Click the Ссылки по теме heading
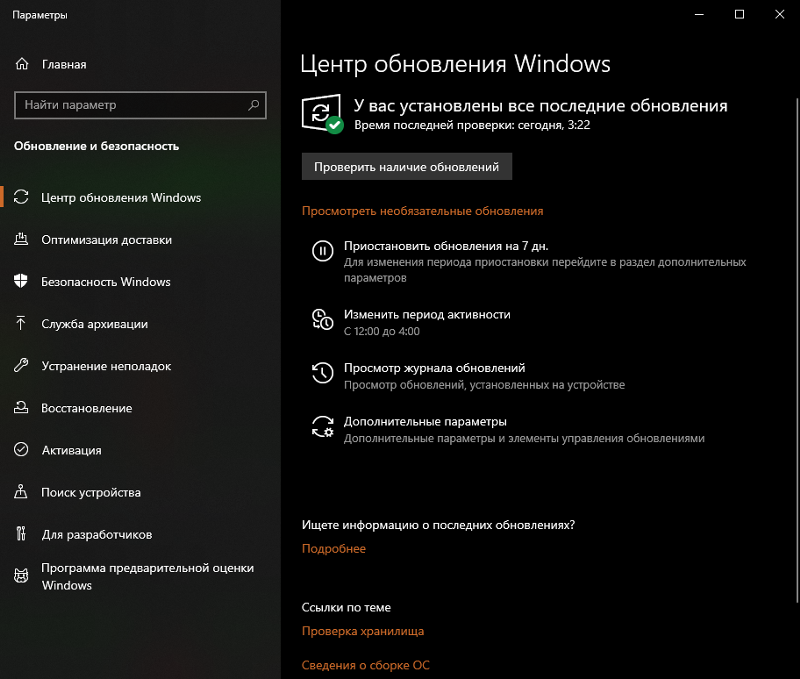 pos(346,607)
